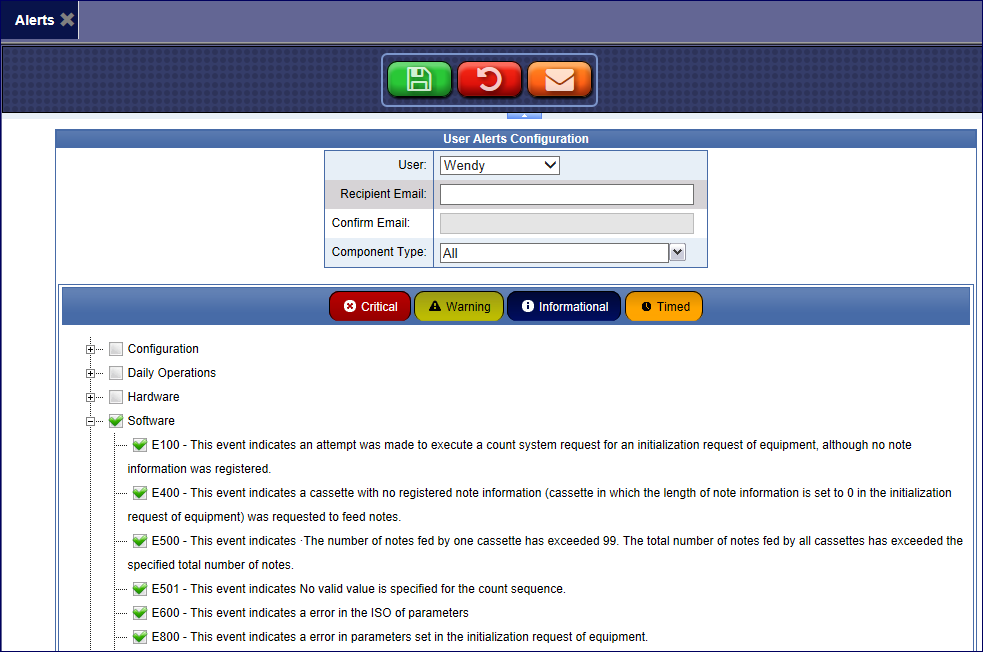Screen dimensions: 983x652
Task: Click the orange email envelope icon
Action: pos(559,80)
